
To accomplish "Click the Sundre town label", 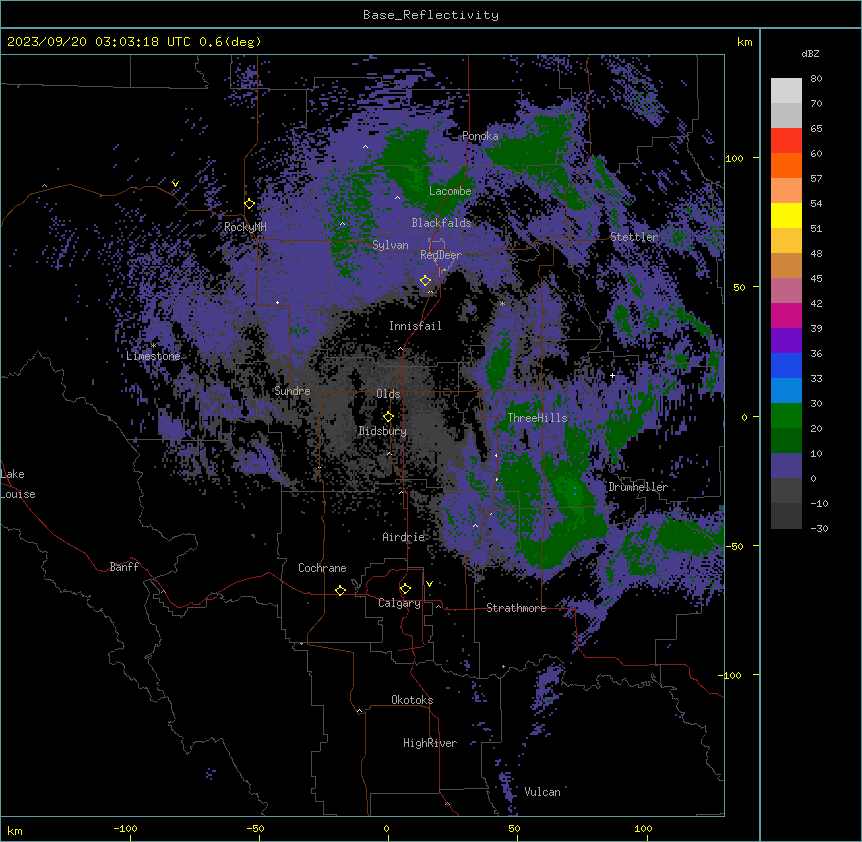I will pos(292,391).
